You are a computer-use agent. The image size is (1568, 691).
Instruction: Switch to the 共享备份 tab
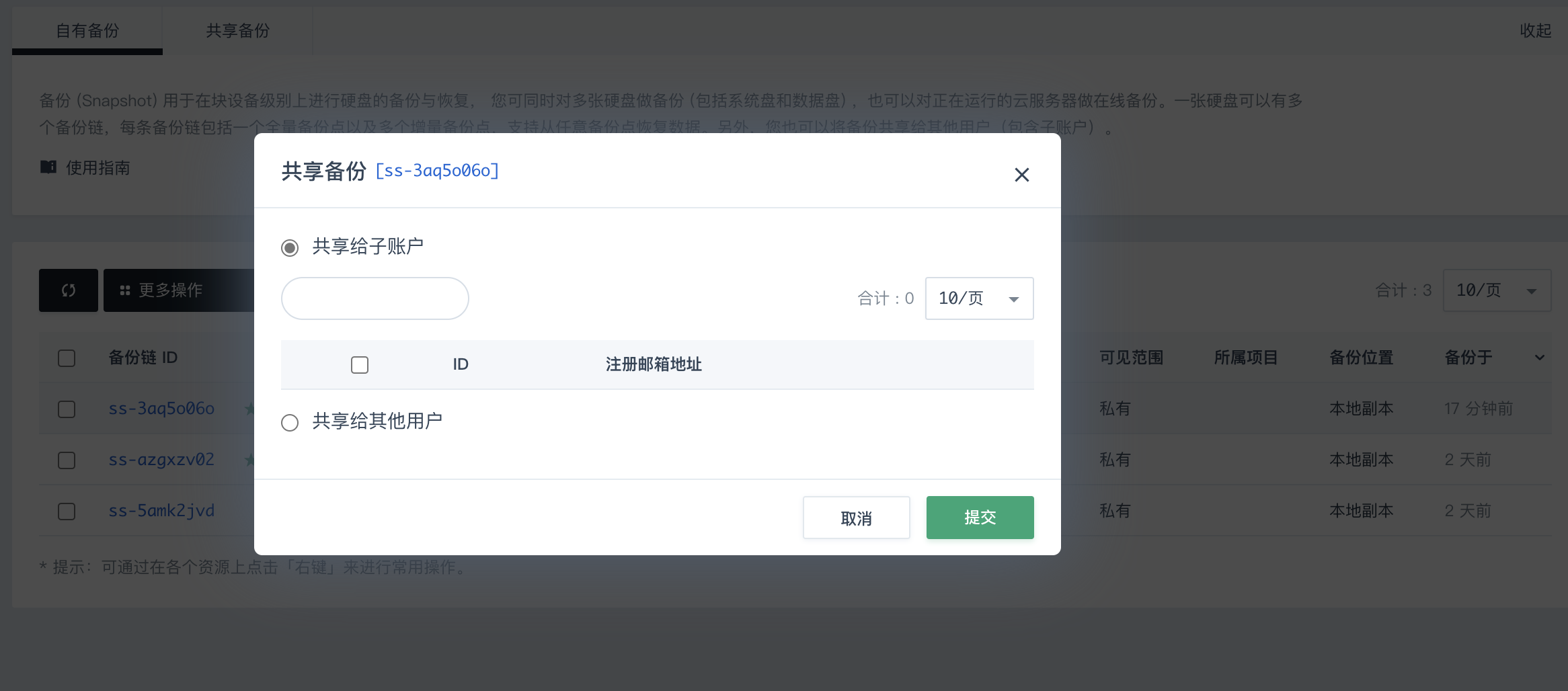click(237, 30)
